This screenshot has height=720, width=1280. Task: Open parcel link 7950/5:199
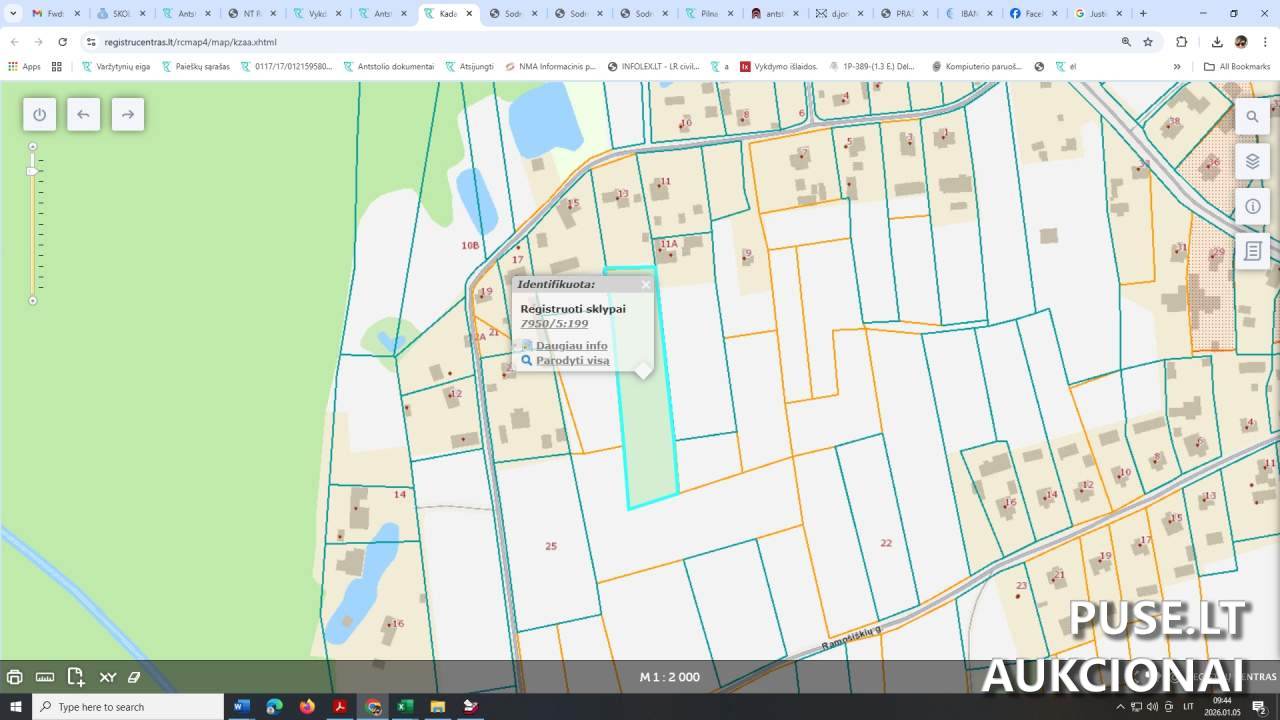(554, 324)
